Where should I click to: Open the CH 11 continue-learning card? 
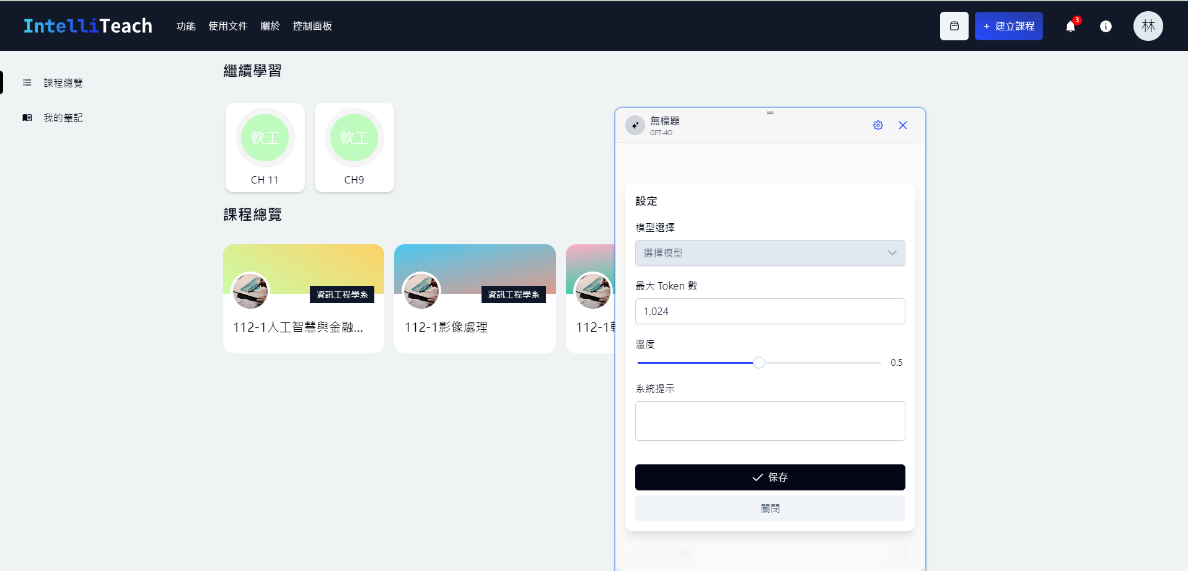tap(265, 148)
